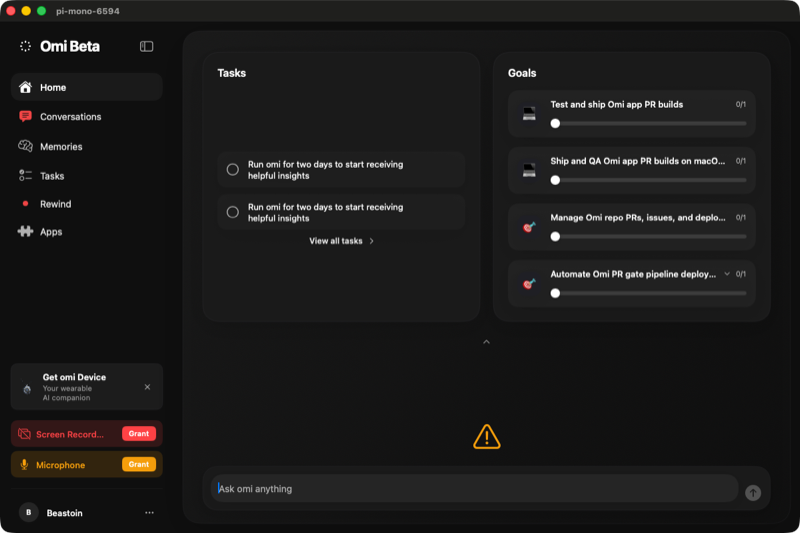Open Home in the sidebar
Viewport: 800px width, 533px height.
click(x=87, y=87)
